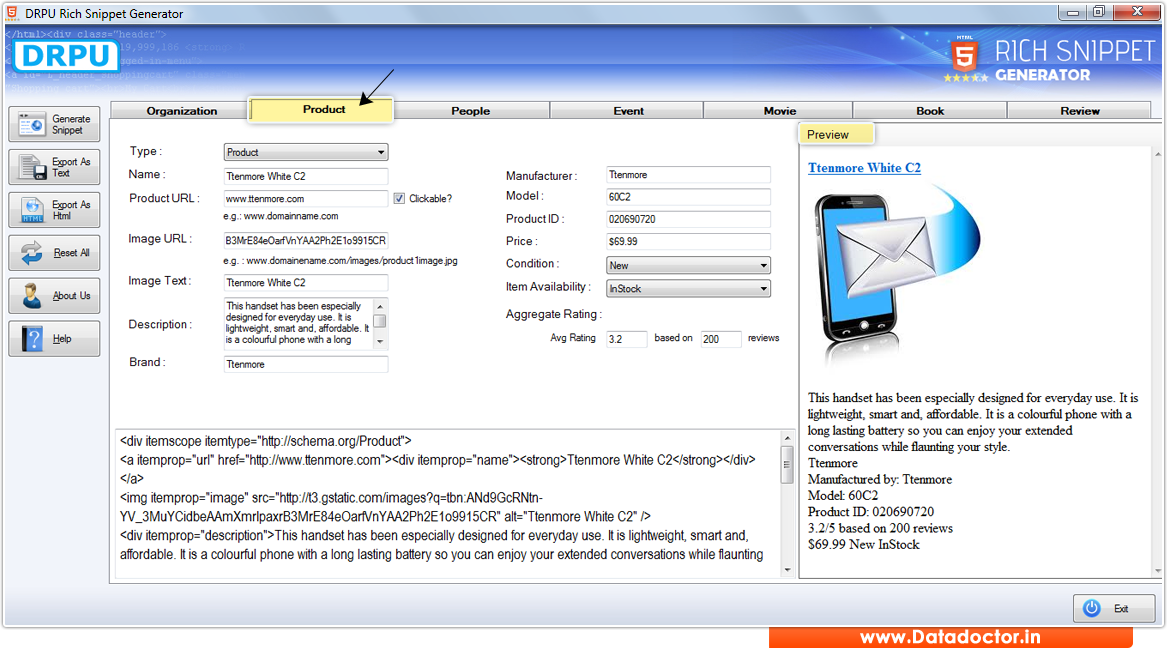Close the DRPU Rich Snippet Generator window
Viewport: 1167px width, 648px height.
click(1136, 12)
